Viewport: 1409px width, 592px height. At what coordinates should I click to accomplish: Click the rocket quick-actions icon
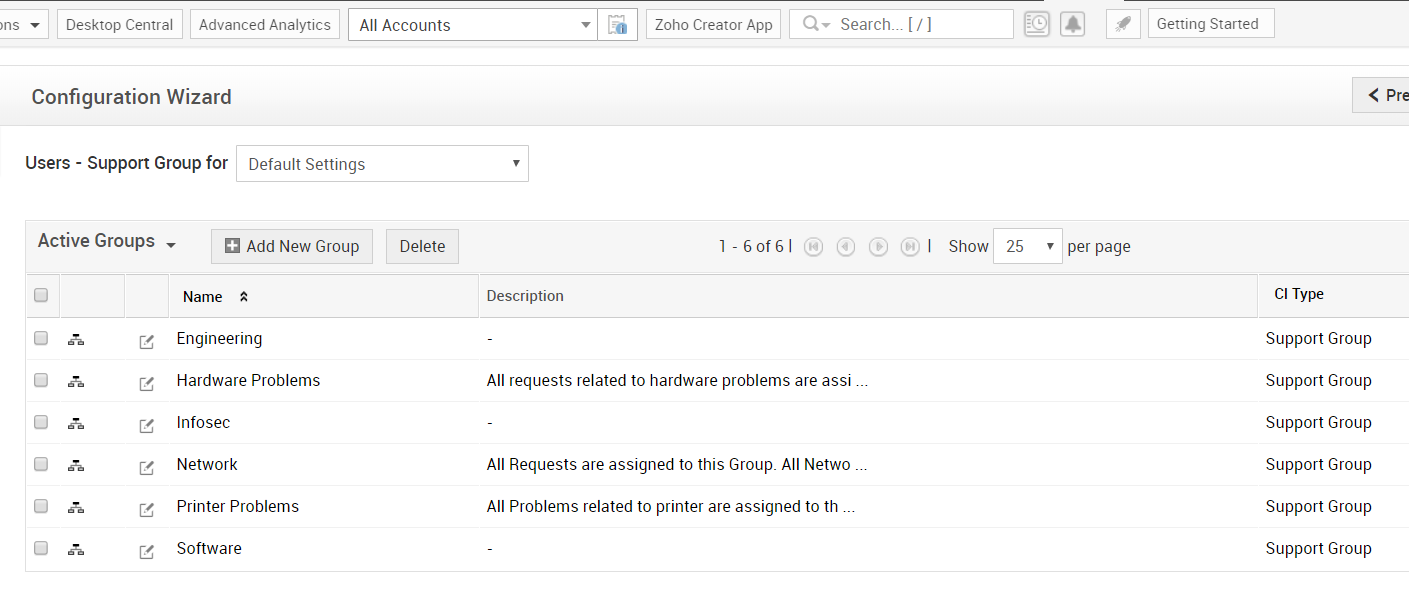[1123, 25]
